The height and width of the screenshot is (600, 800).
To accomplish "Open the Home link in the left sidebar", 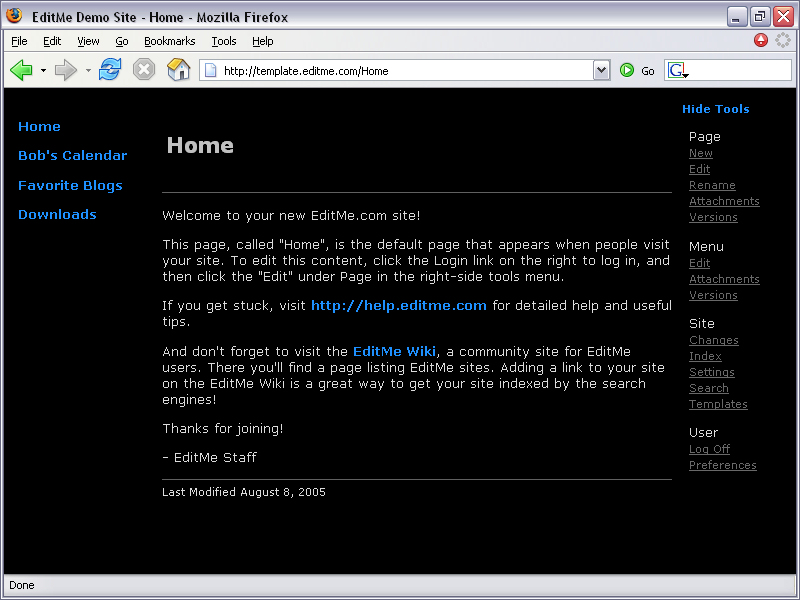I will pos(39,127).
